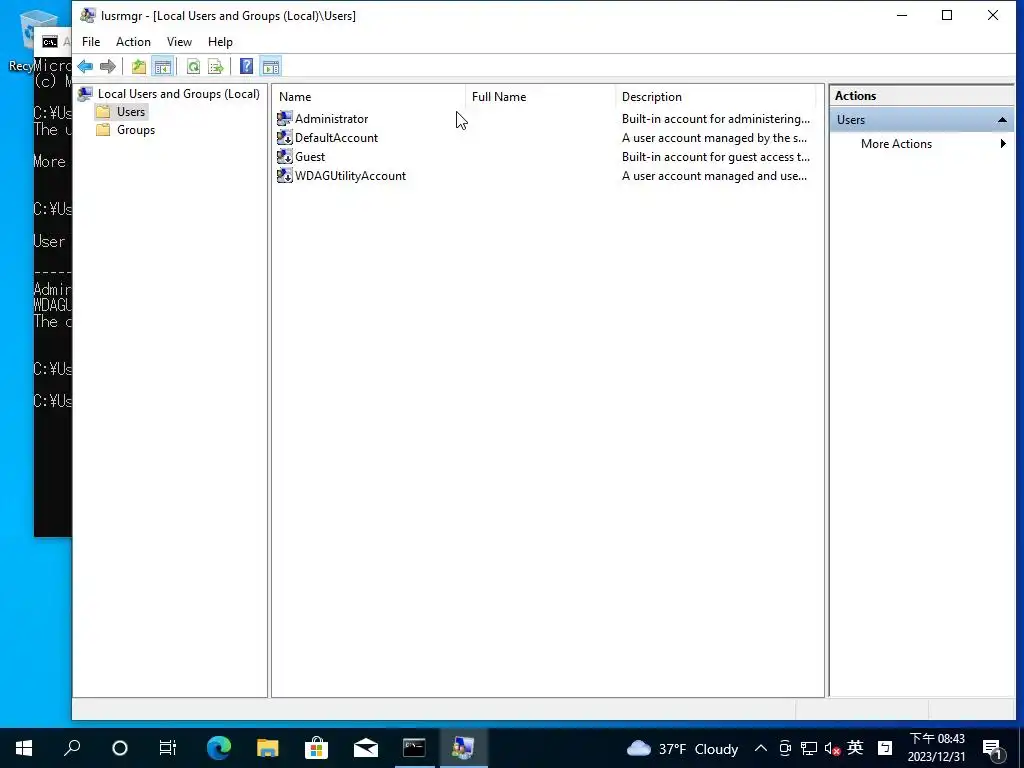
Task: Click Users folder icon in tree
Action: 103,112
